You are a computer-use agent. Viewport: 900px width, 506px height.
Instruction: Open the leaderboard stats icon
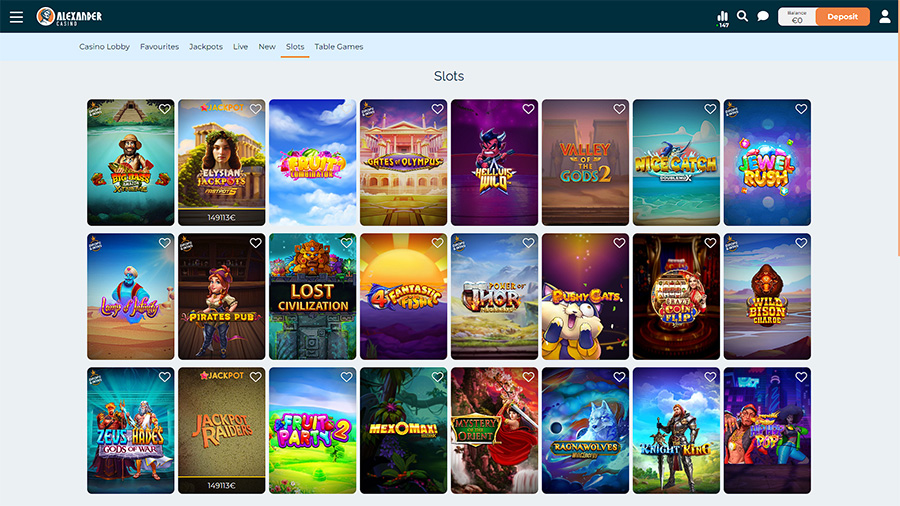(x=723, y=18)
